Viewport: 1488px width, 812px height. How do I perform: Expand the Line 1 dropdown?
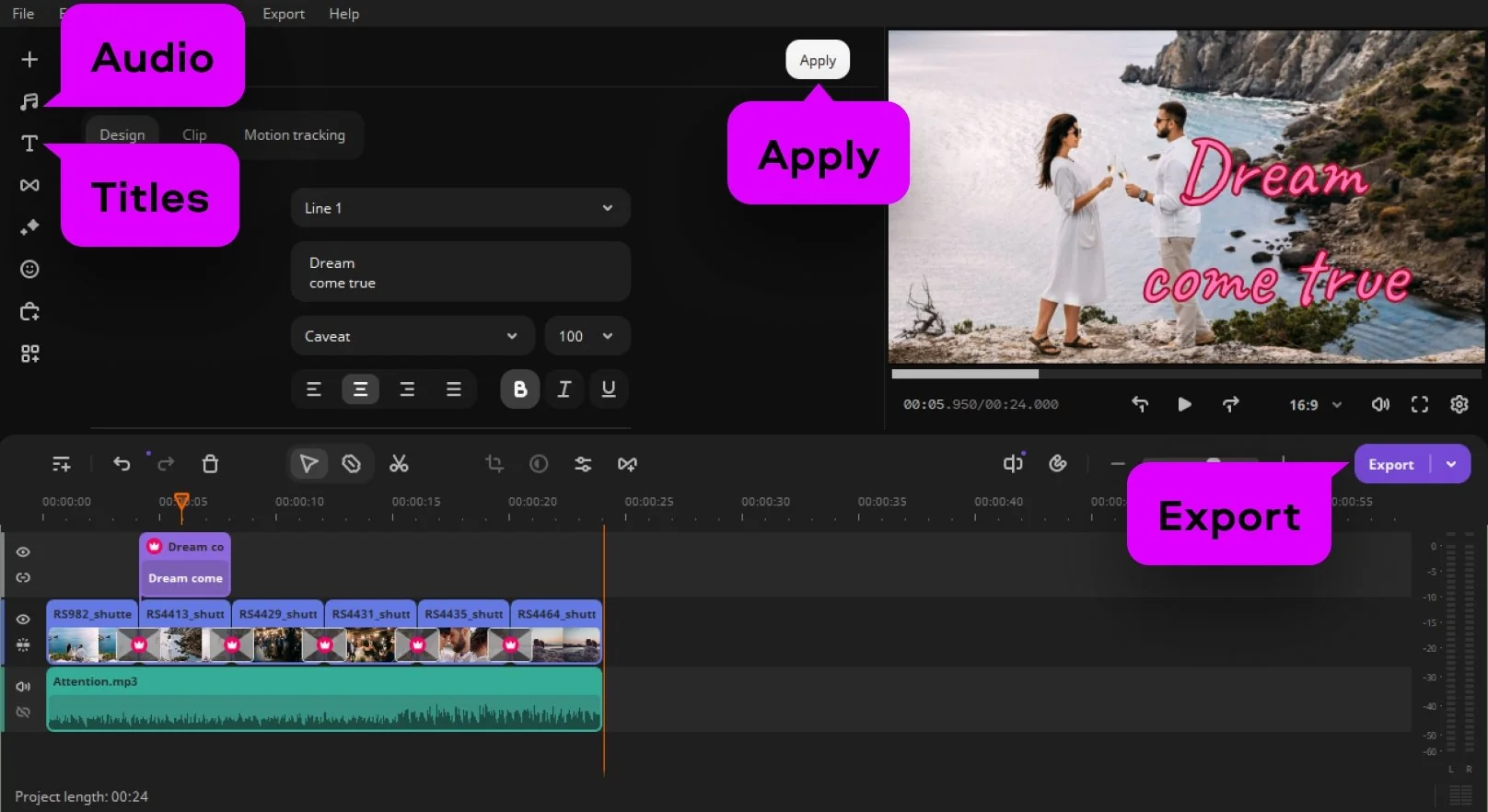460,208
